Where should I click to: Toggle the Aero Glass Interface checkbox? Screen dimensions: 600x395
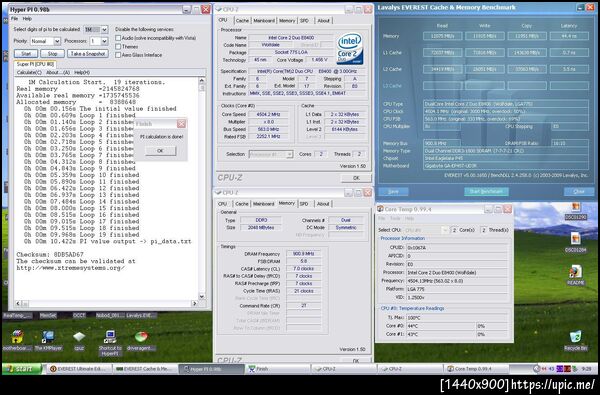coord(118,55)
